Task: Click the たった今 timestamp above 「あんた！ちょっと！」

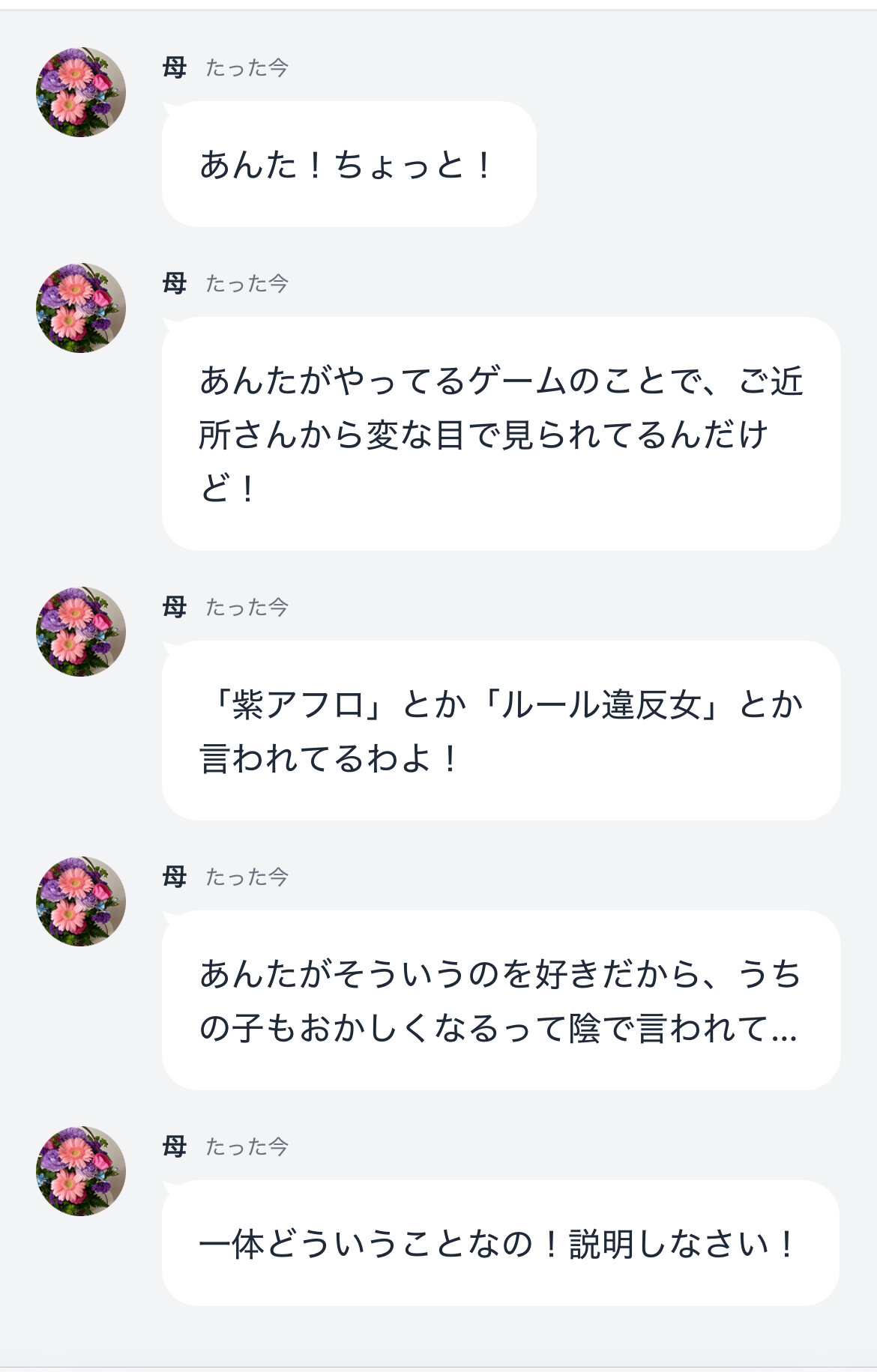Action: [247, 68]
